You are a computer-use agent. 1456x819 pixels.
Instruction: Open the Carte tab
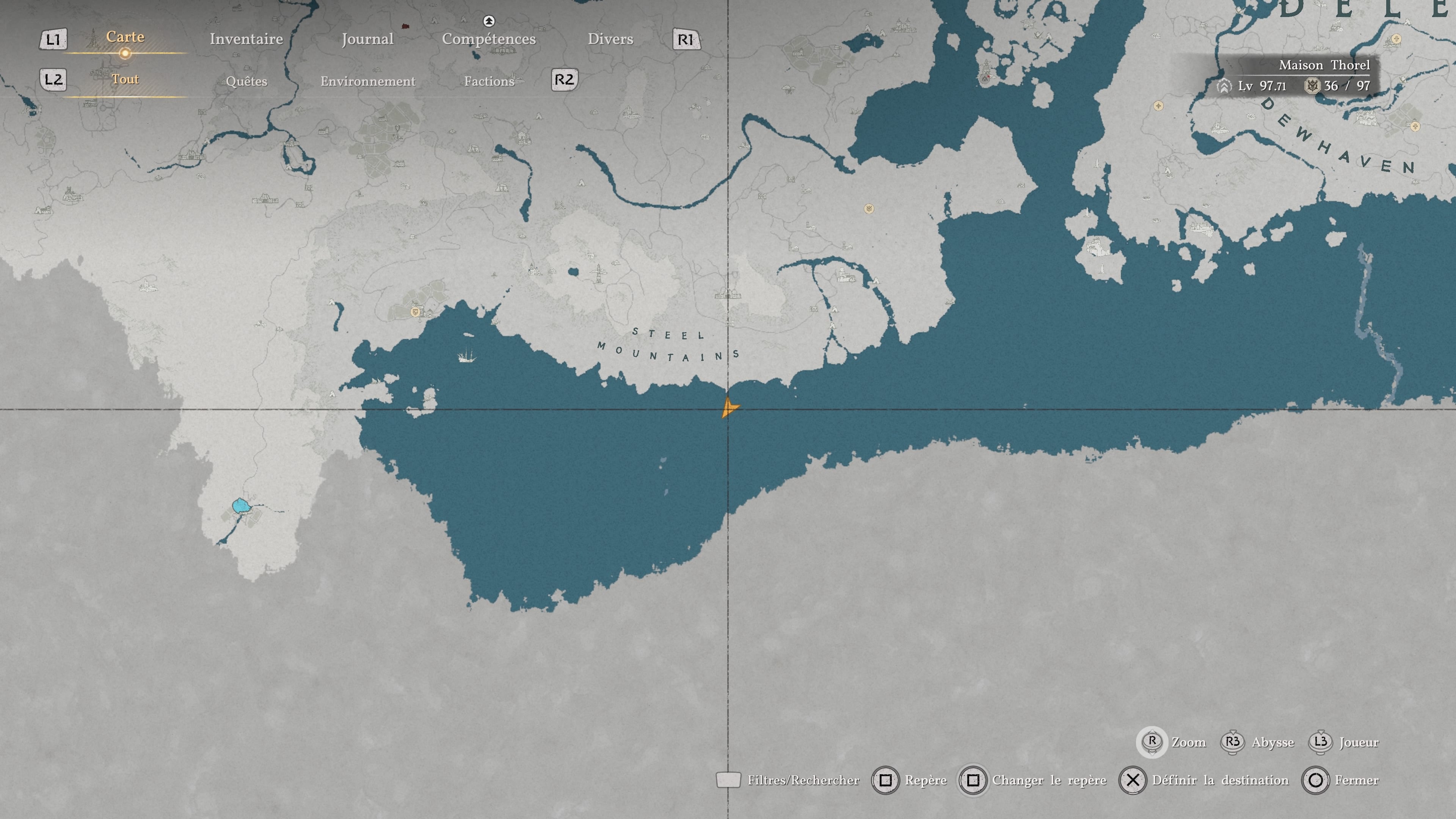click(x=125, y=37)
